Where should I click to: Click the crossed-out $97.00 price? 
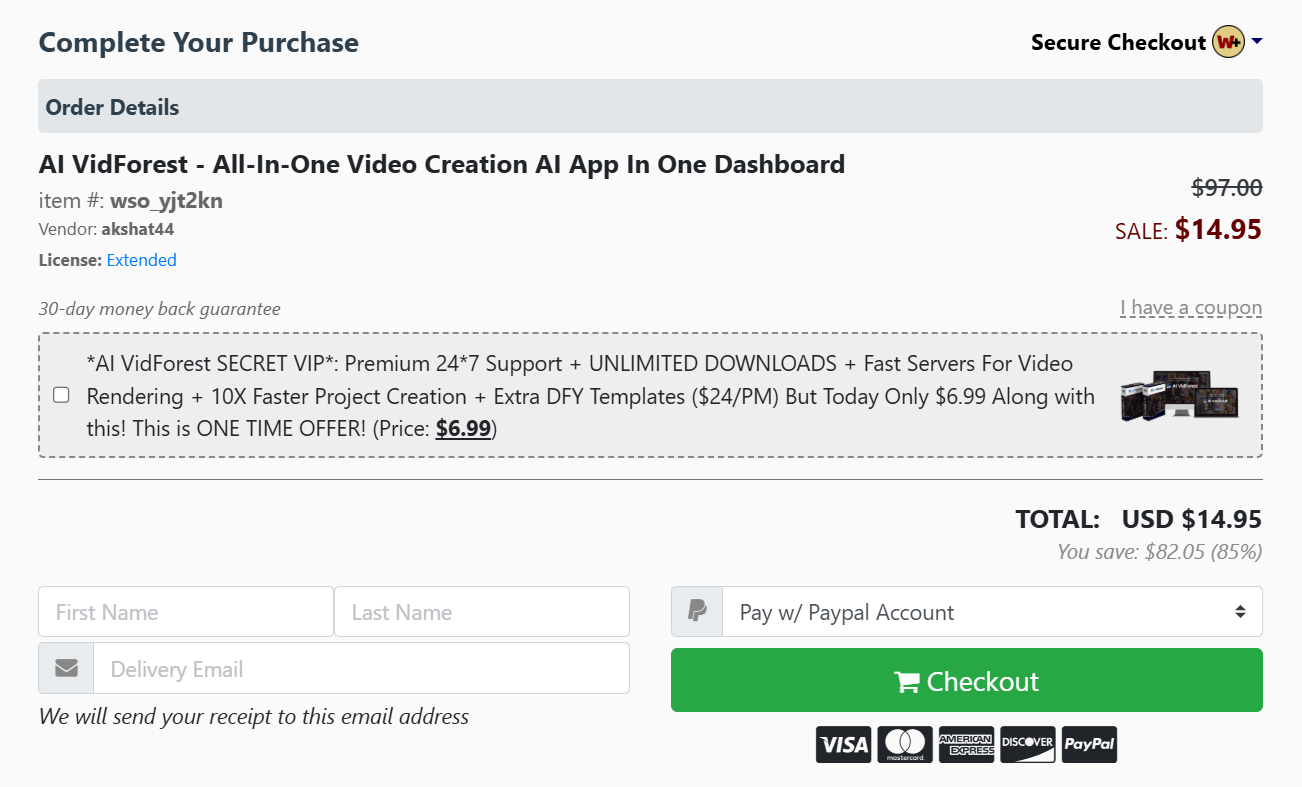click(1227, 187)
